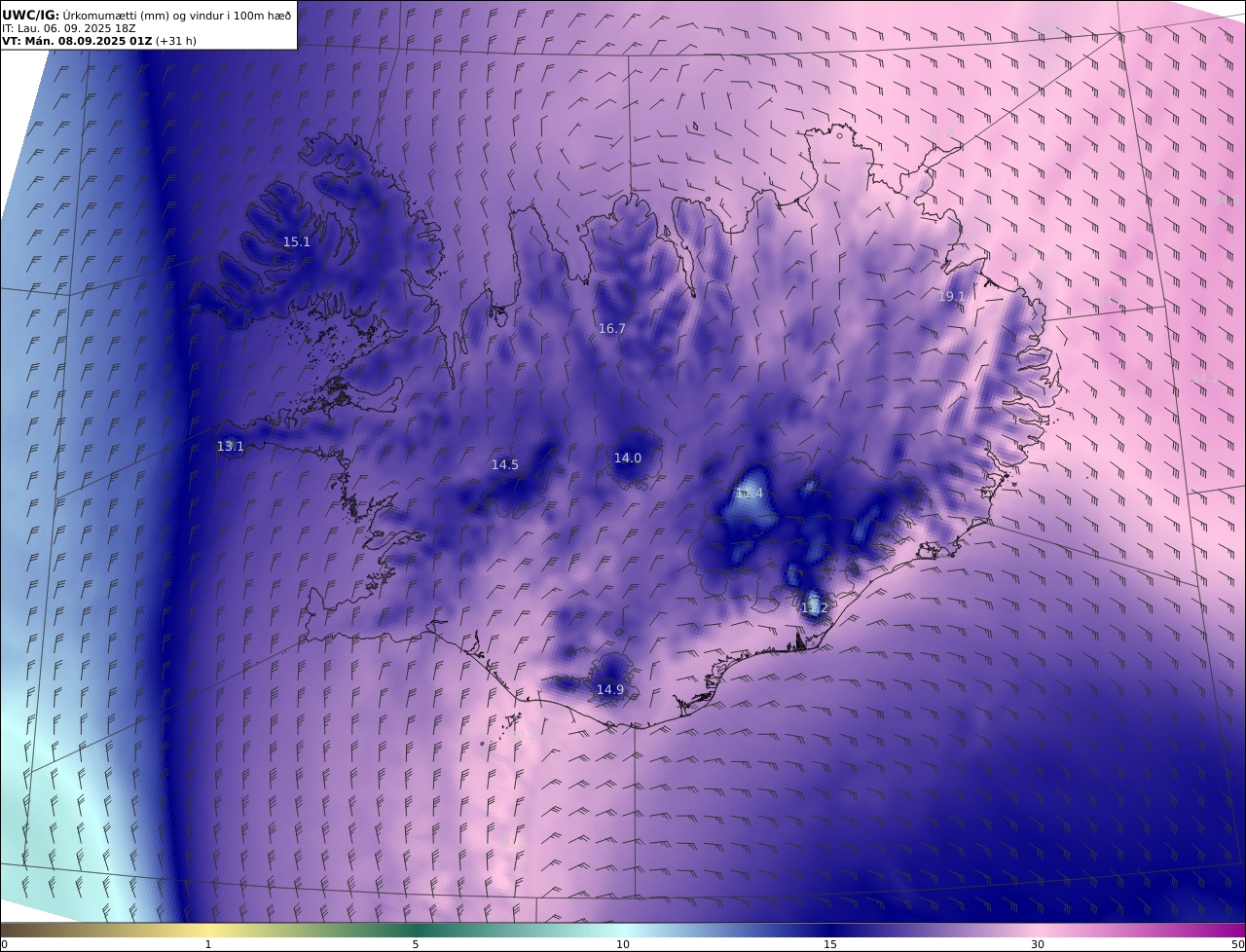Click the pink section of the colorbar near 30
This screenshot has width=1246, height=952.
1038,930
